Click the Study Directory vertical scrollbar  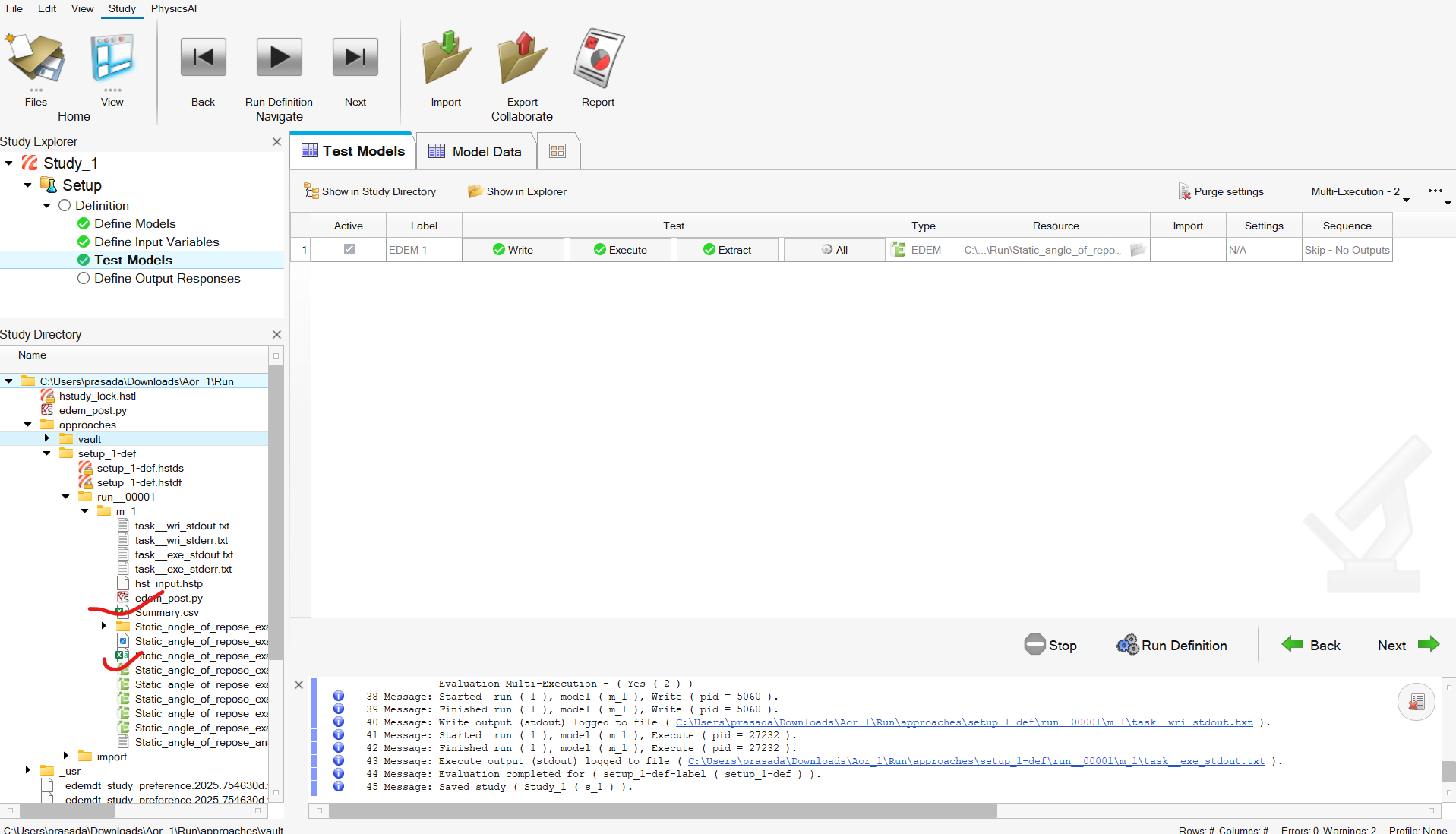pos(276,513)
